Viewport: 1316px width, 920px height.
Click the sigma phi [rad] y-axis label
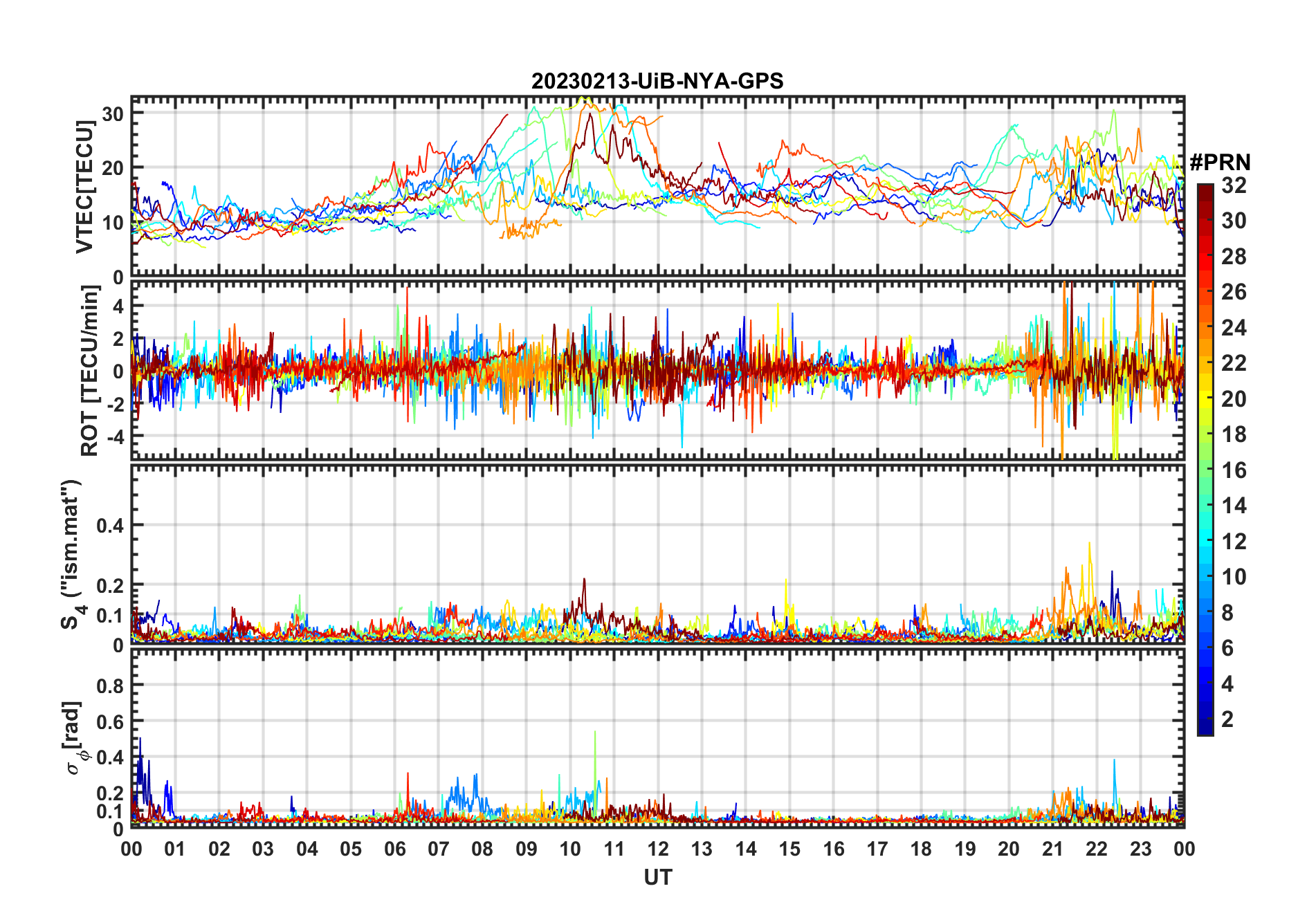(75, 737)
